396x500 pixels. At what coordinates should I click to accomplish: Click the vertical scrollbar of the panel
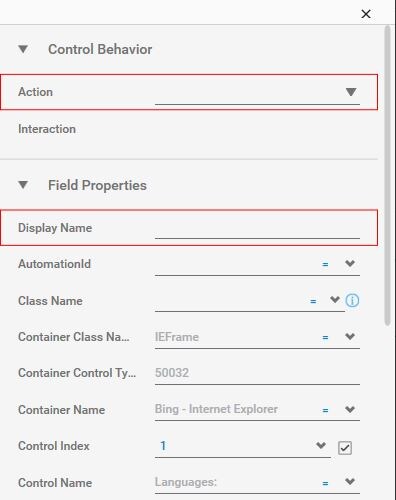pos(387,176)
